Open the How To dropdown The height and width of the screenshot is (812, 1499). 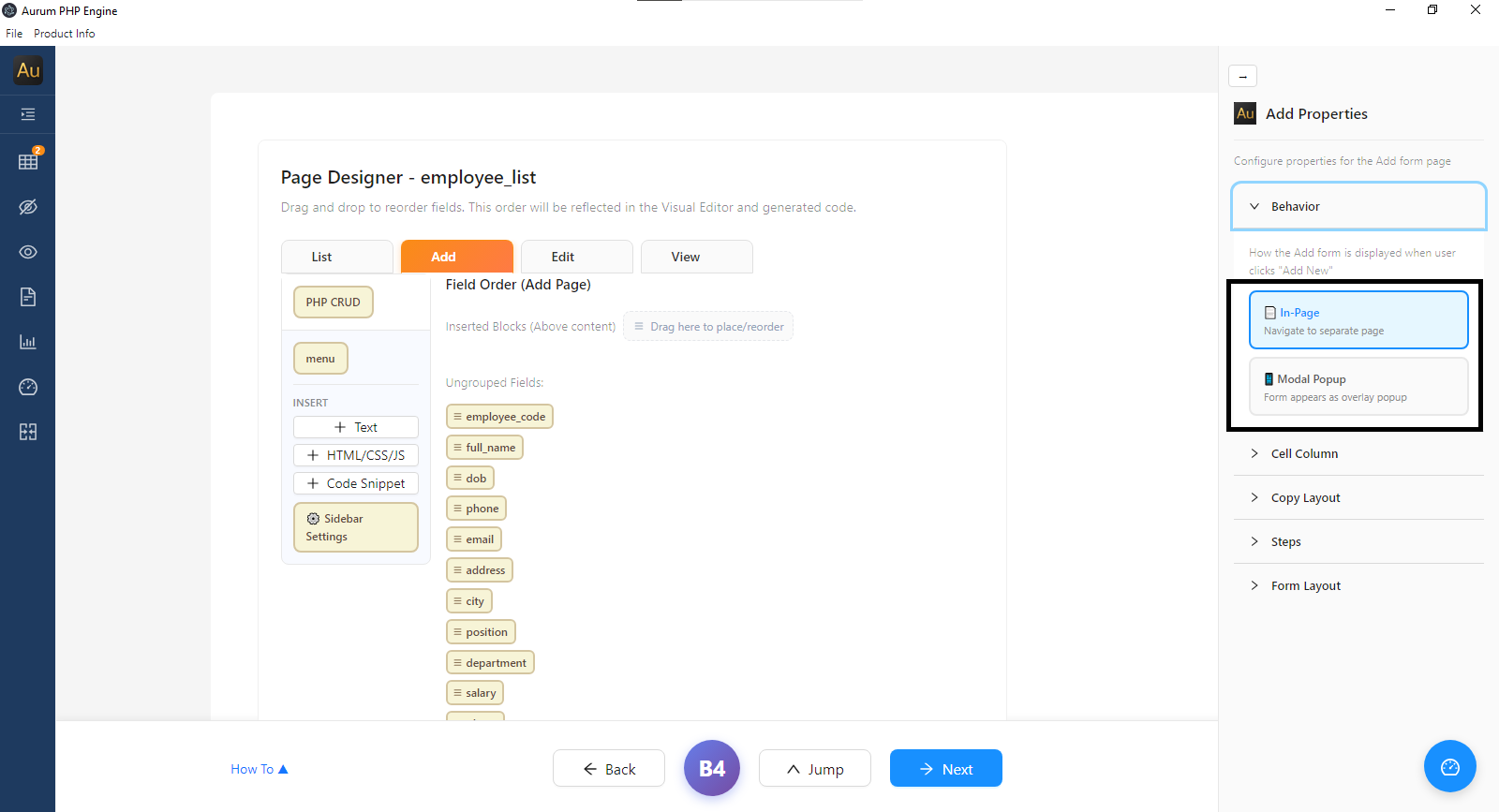260,769
